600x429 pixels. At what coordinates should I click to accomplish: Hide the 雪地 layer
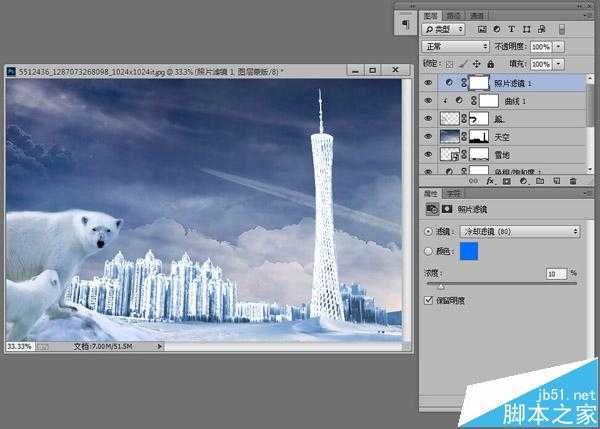point(428,154)
